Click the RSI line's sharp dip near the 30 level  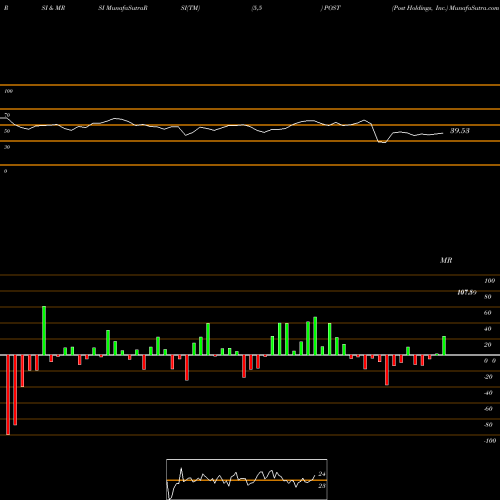point(382,141)
